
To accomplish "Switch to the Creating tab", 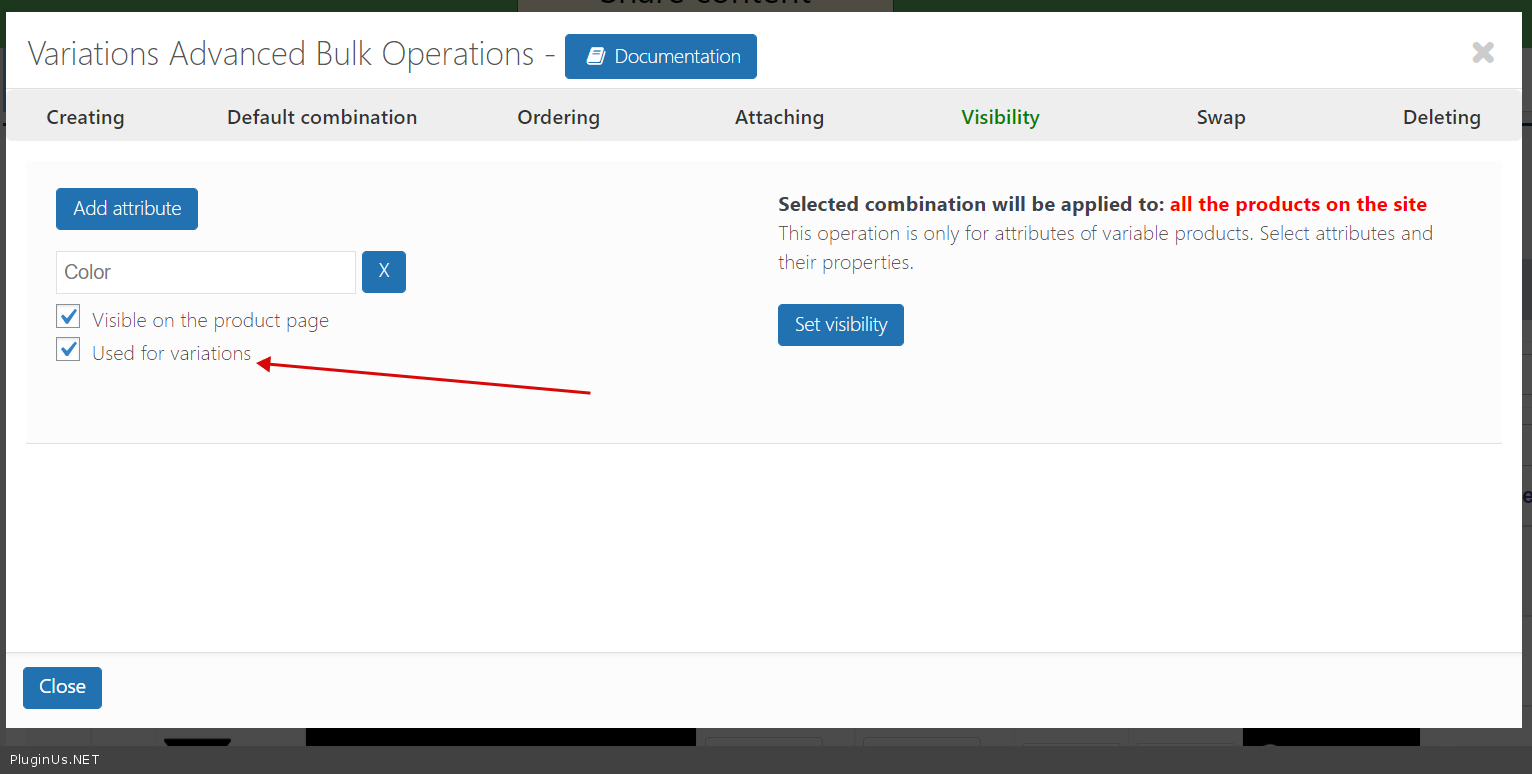I will 85,117.
